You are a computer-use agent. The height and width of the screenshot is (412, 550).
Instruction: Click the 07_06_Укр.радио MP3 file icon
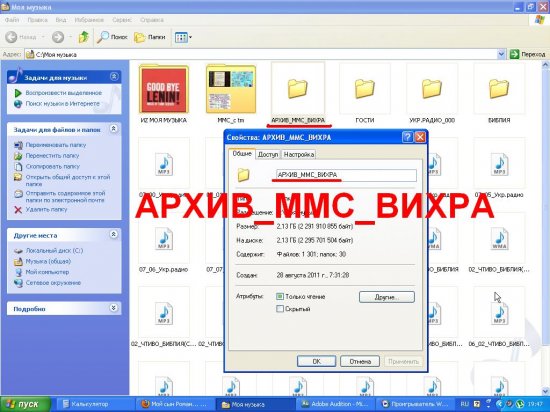(164, 239)
